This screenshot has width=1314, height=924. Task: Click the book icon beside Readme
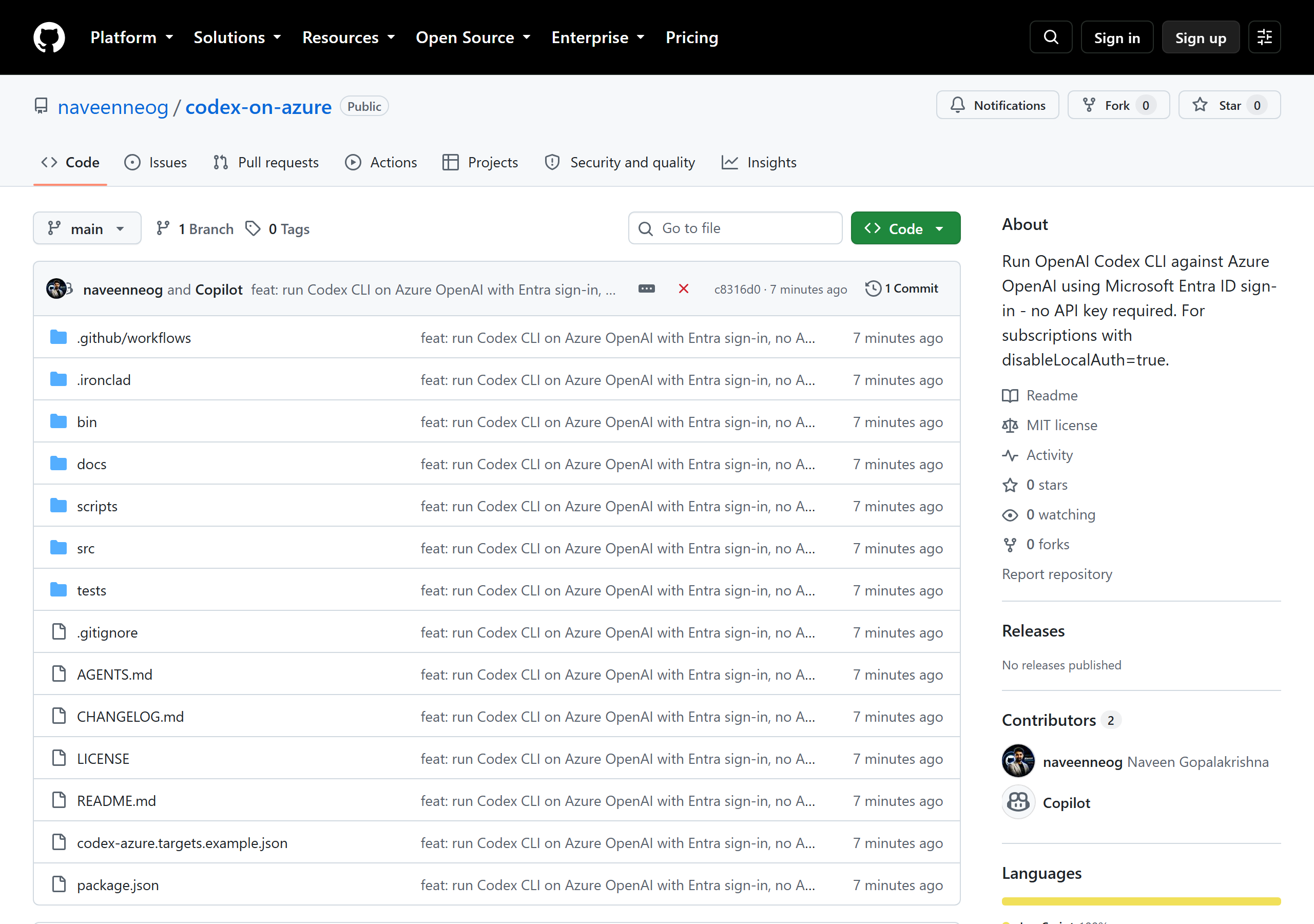click(x=1010, y=396)
